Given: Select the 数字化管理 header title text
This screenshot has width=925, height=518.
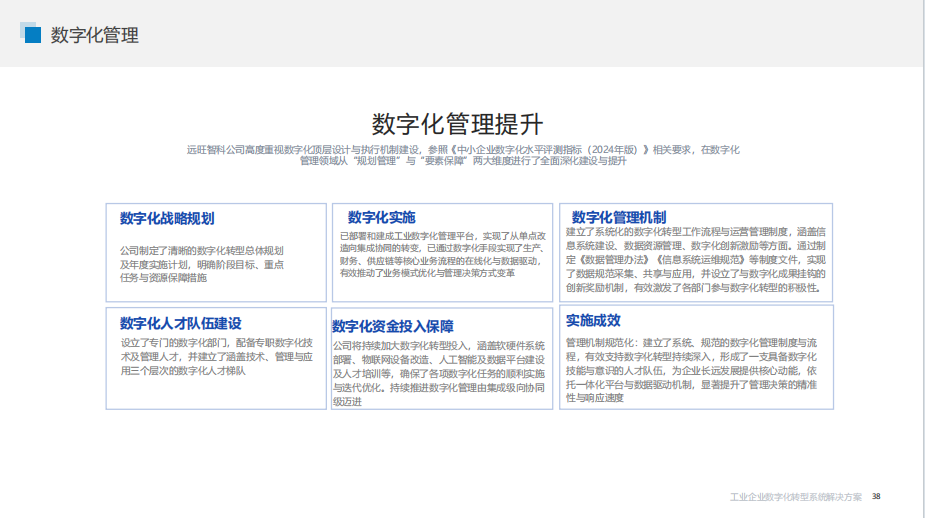Looking at the screenshot, I should [x=95, y=36].
